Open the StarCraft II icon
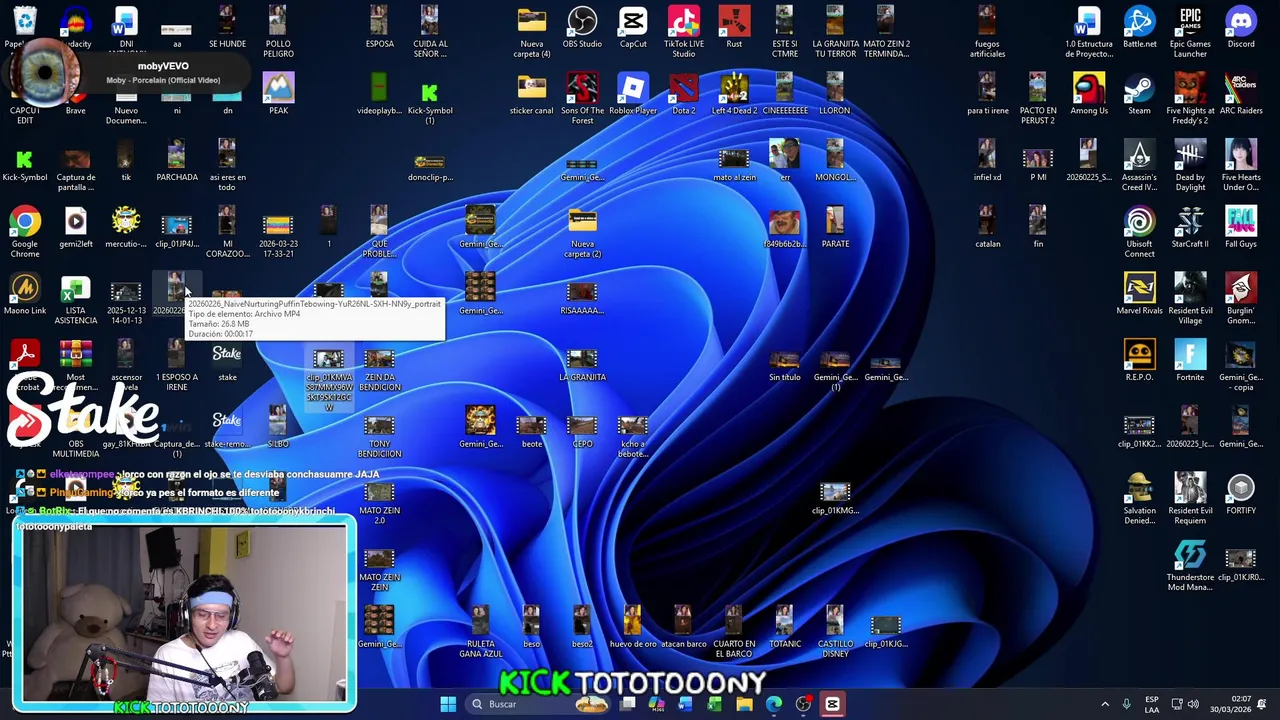Image resolution: width=1280 pixels, height=720 pixels. [x=1190, y=228]
